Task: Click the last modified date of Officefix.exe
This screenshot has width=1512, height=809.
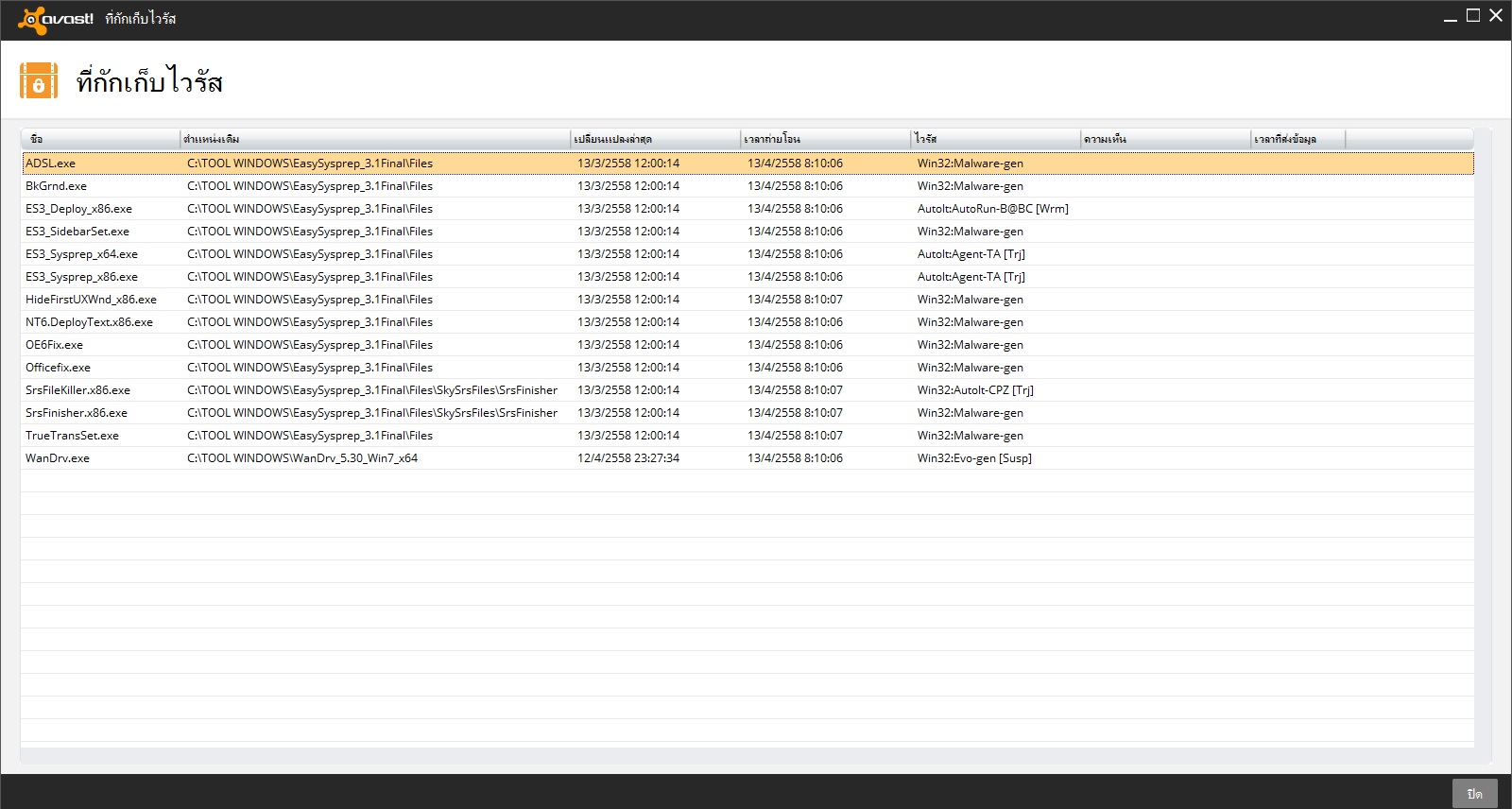Action: pyautogui.click(x=628, y=368)
